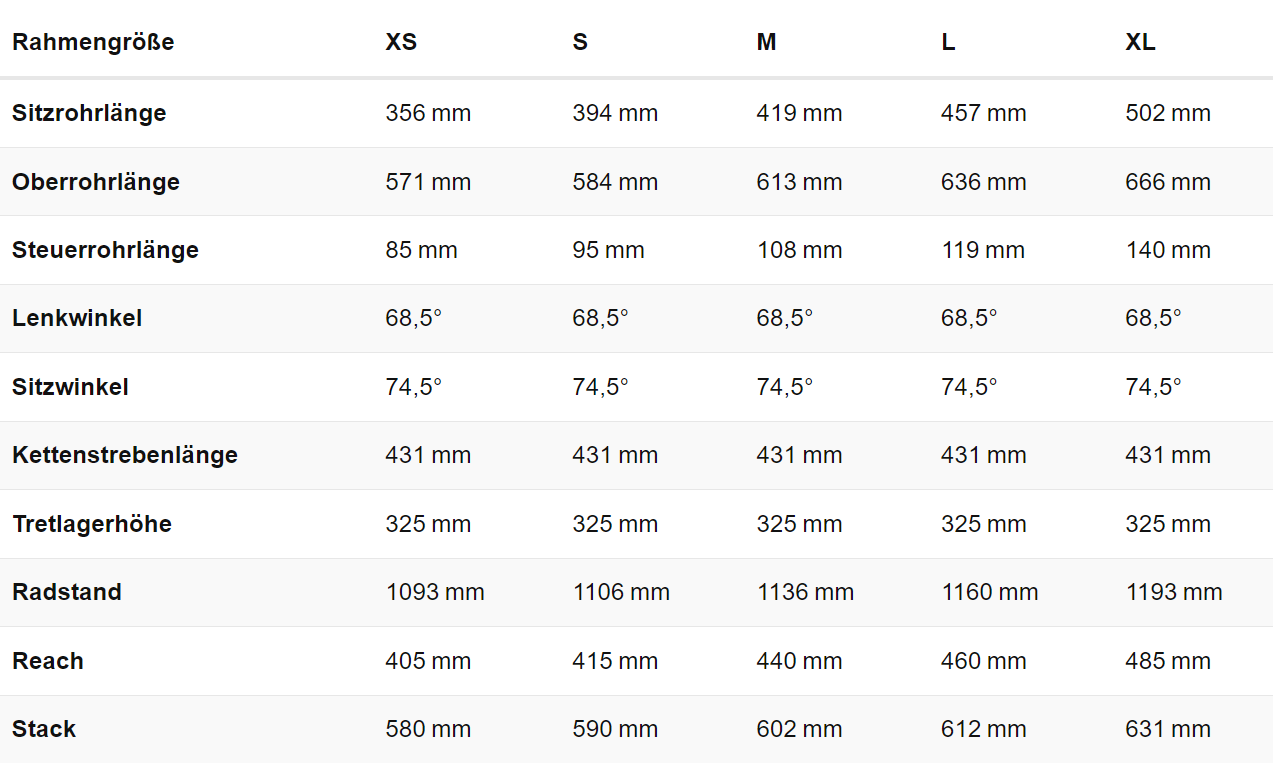
Task: Select the Oberrohrlänge row label
Action: click(x=96, y=182)
